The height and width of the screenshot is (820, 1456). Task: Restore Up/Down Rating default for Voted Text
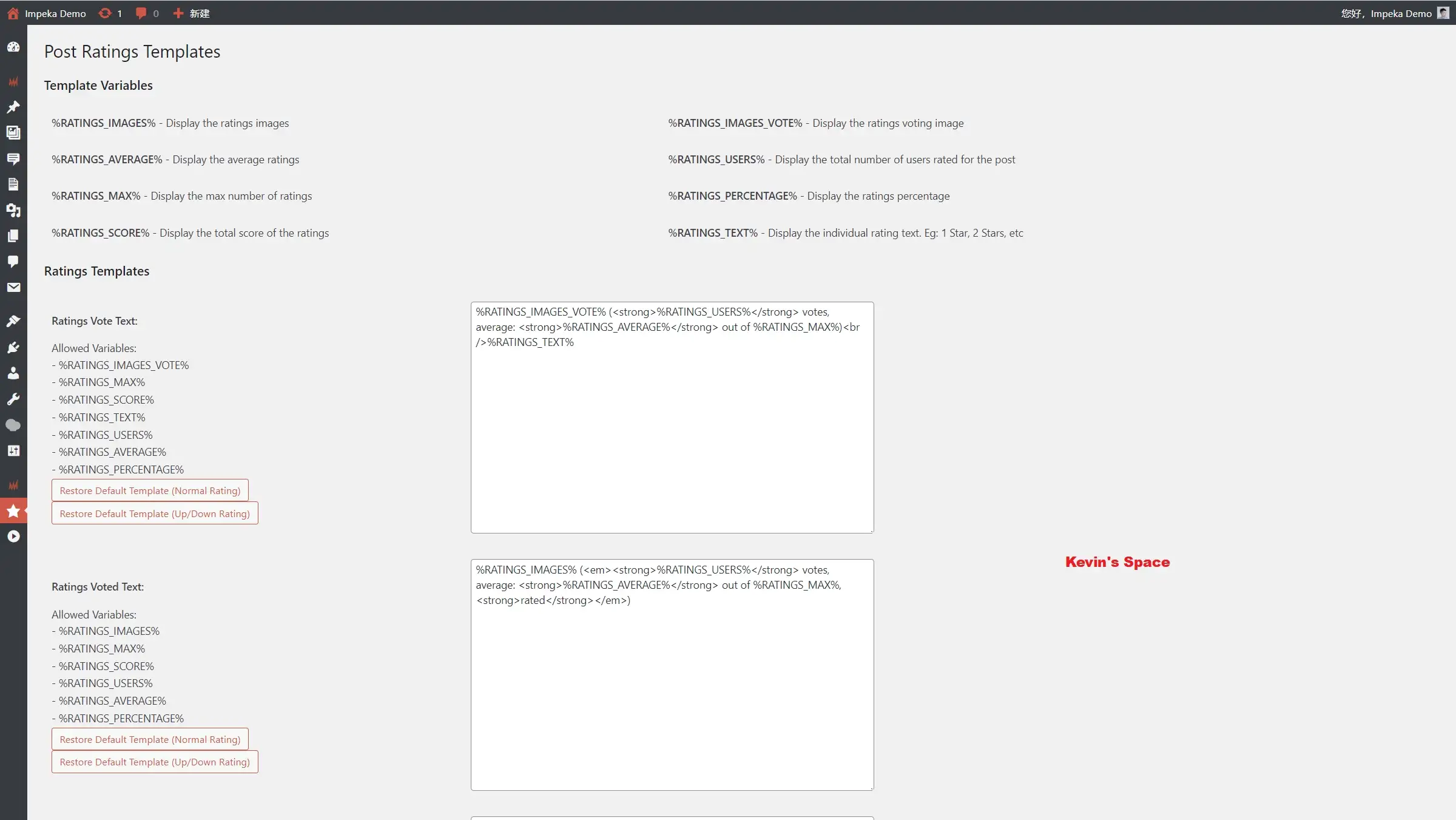point(155,762)
